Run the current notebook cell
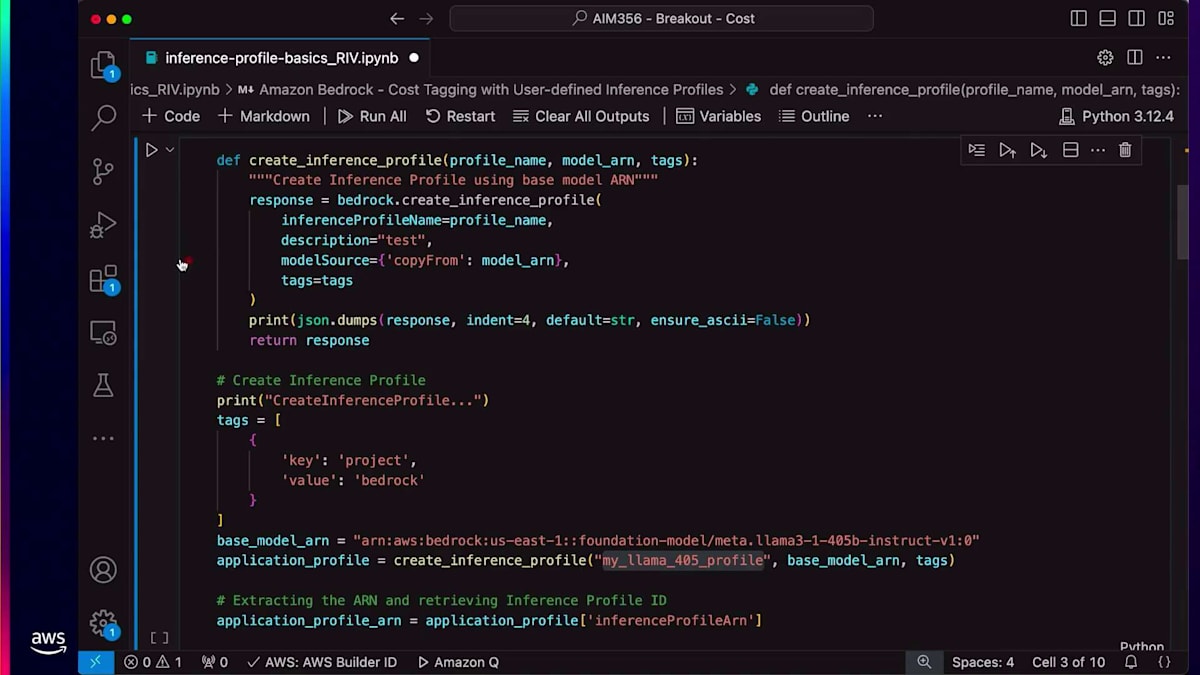 151,150
